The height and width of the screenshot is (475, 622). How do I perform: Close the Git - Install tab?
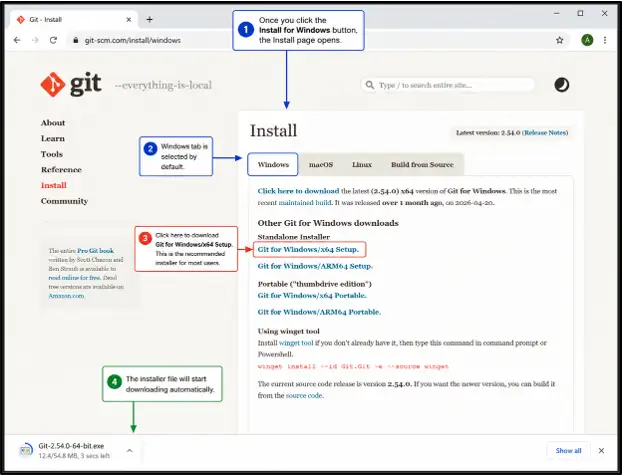[x=129, y=19]
